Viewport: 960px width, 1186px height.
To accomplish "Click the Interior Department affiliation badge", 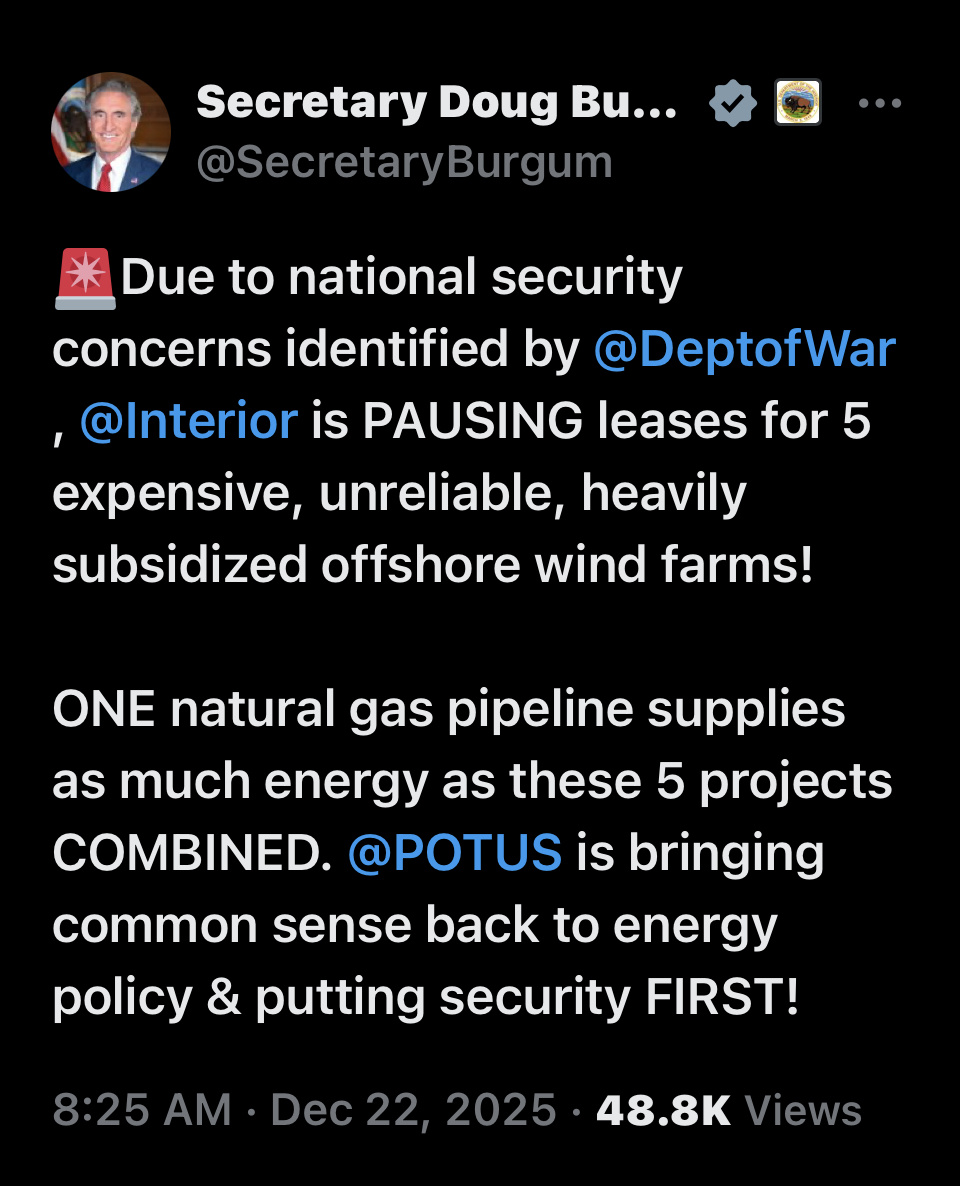I will pos(798,103).
